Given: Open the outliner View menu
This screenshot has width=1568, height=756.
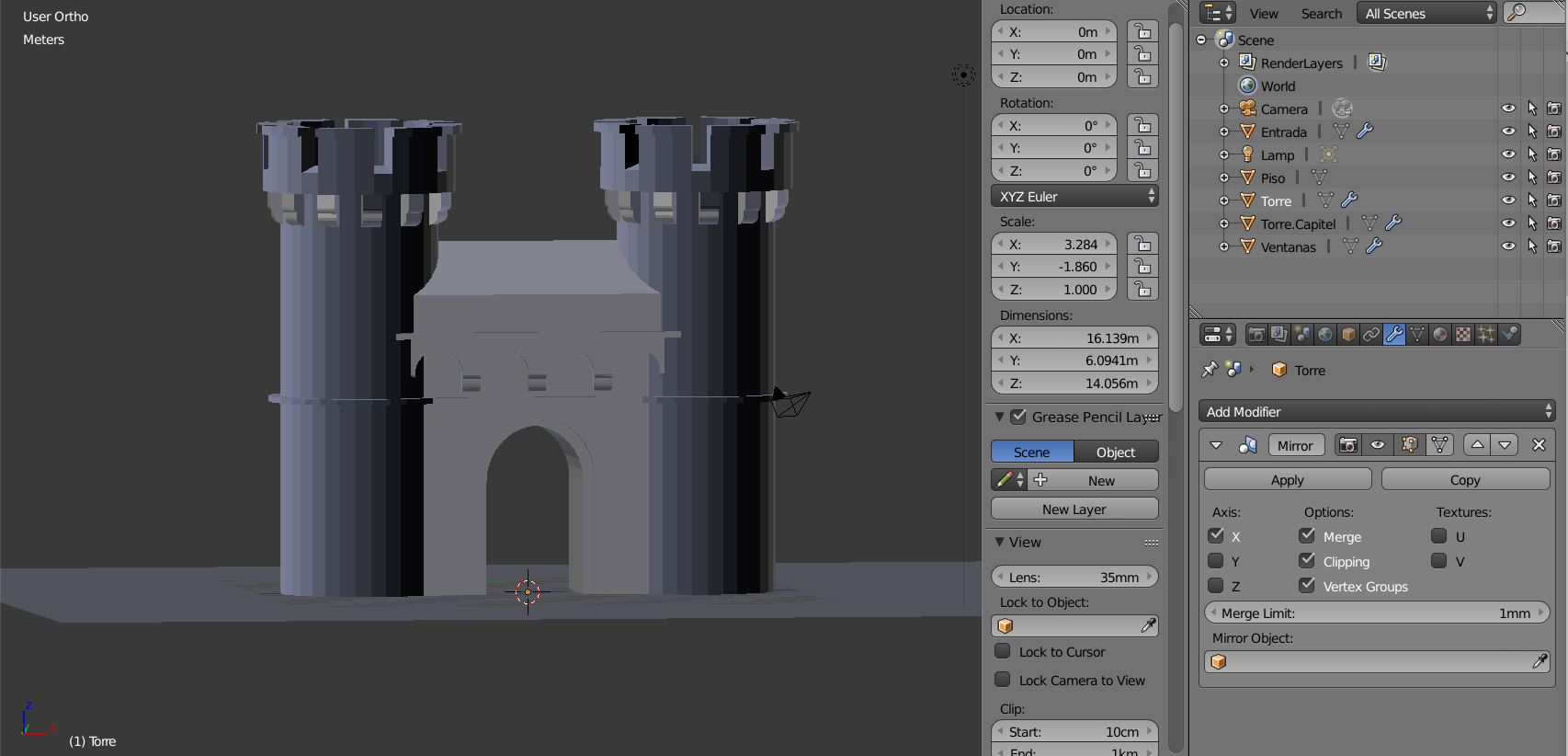Looking at the screenshot, I should tap(1264, 14).
